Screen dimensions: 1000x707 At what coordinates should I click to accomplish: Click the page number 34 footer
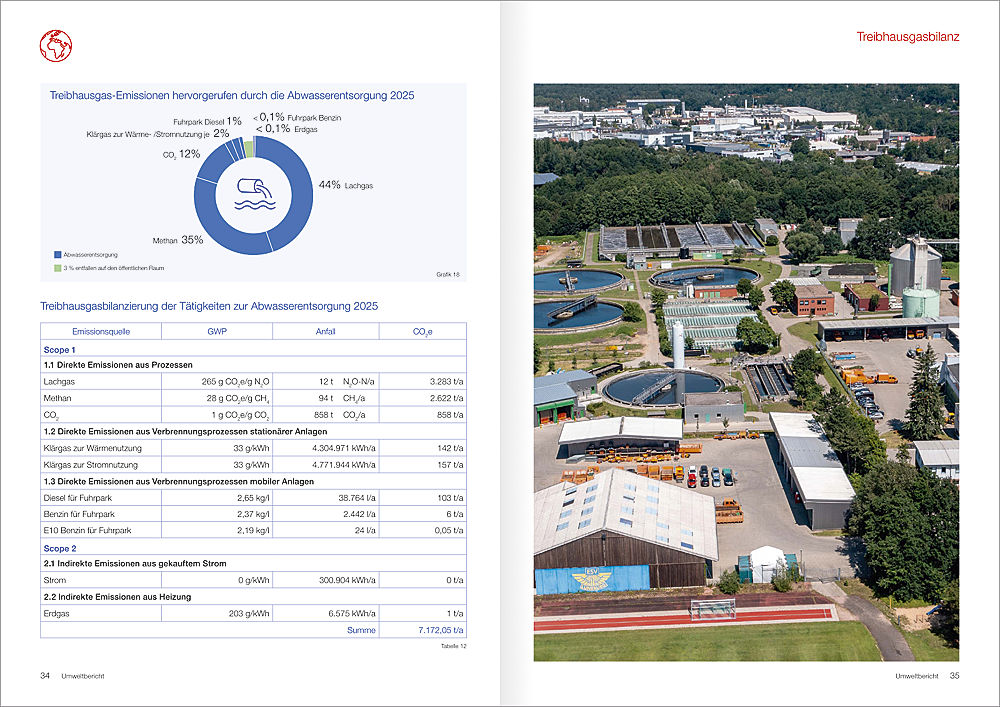click(x=45, y=676)
